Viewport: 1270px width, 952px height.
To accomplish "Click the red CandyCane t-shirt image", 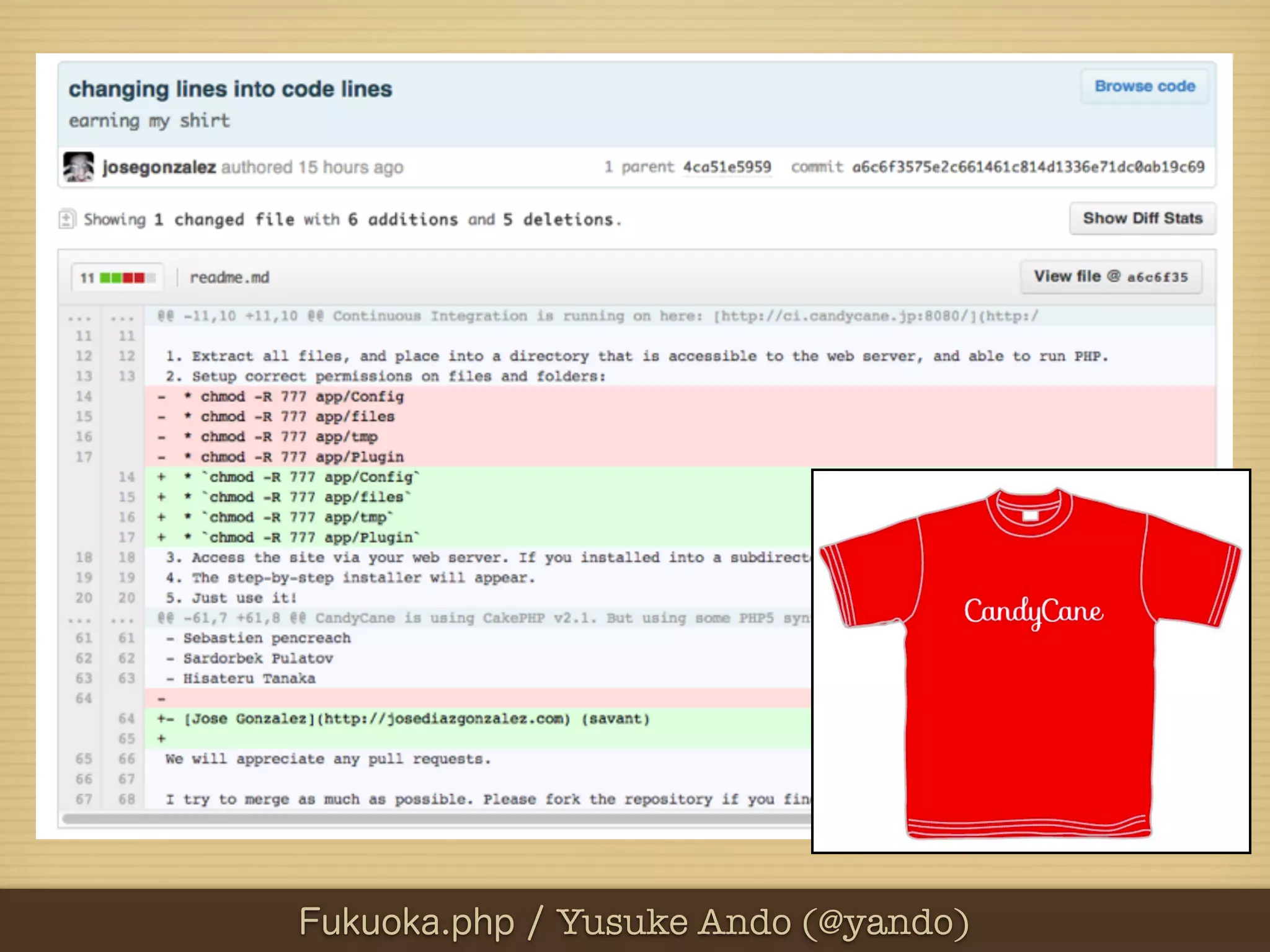I will click(1031, 661).
